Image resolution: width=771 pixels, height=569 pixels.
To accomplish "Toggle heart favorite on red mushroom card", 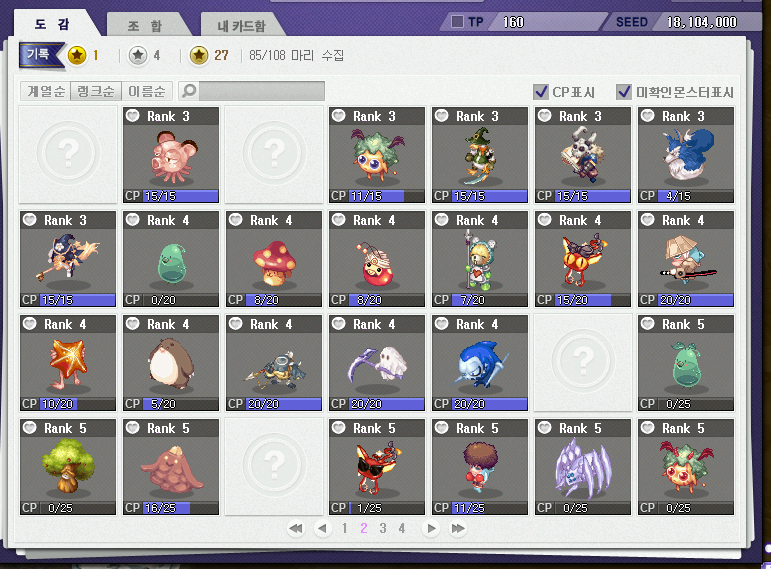I will pyautogui.click(x=236, y=220).
